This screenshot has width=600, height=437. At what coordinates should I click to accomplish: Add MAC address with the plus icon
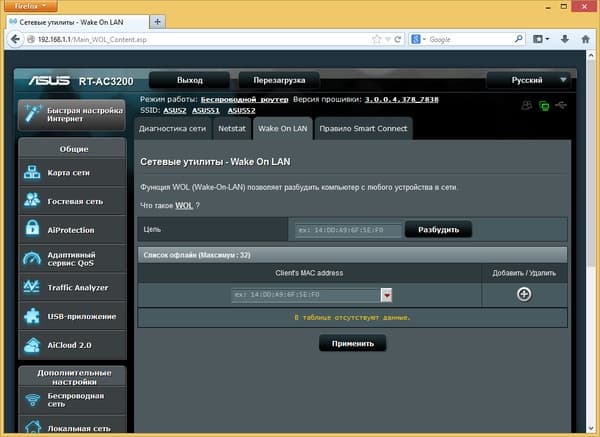(524, 294)
